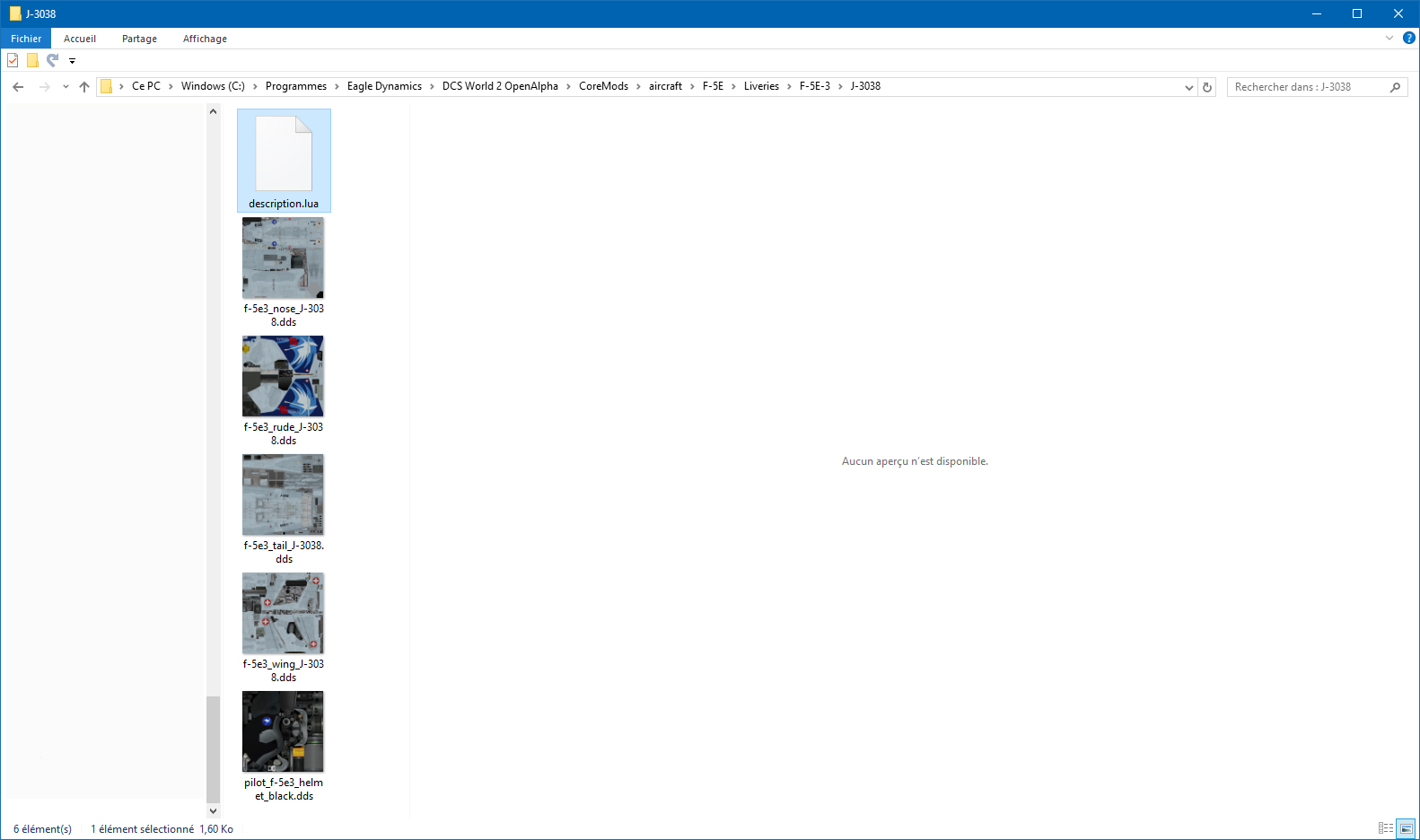Click DCS World 2 OpenAlpha breadcrumb
The height and width of the screenshot is (840, 1420).
pyautogui.click(x=500, y=86)
